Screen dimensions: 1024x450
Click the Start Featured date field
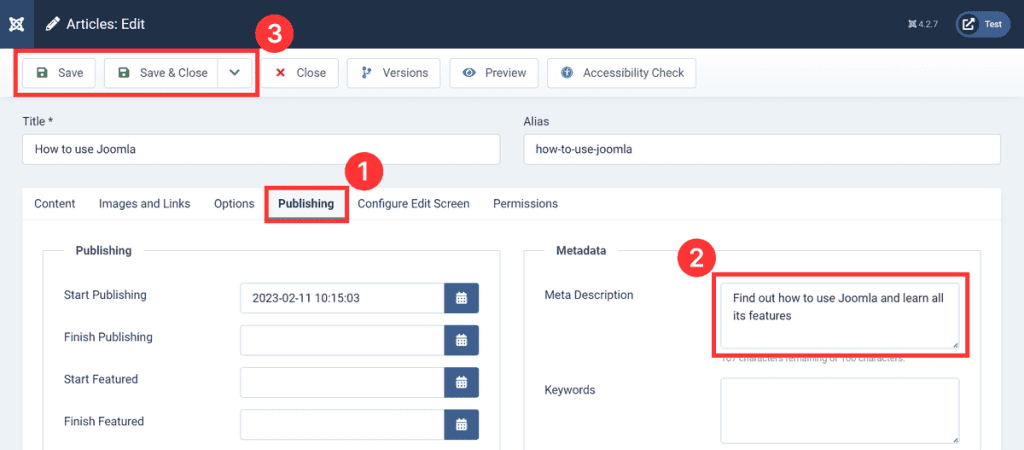coord(342,382)
